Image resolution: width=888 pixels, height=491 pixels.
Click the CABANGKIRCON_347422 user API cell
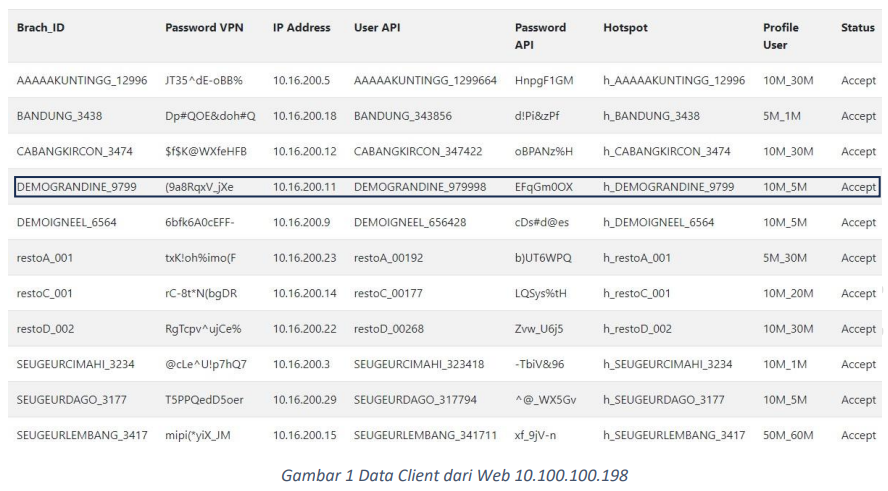(418, 152)
